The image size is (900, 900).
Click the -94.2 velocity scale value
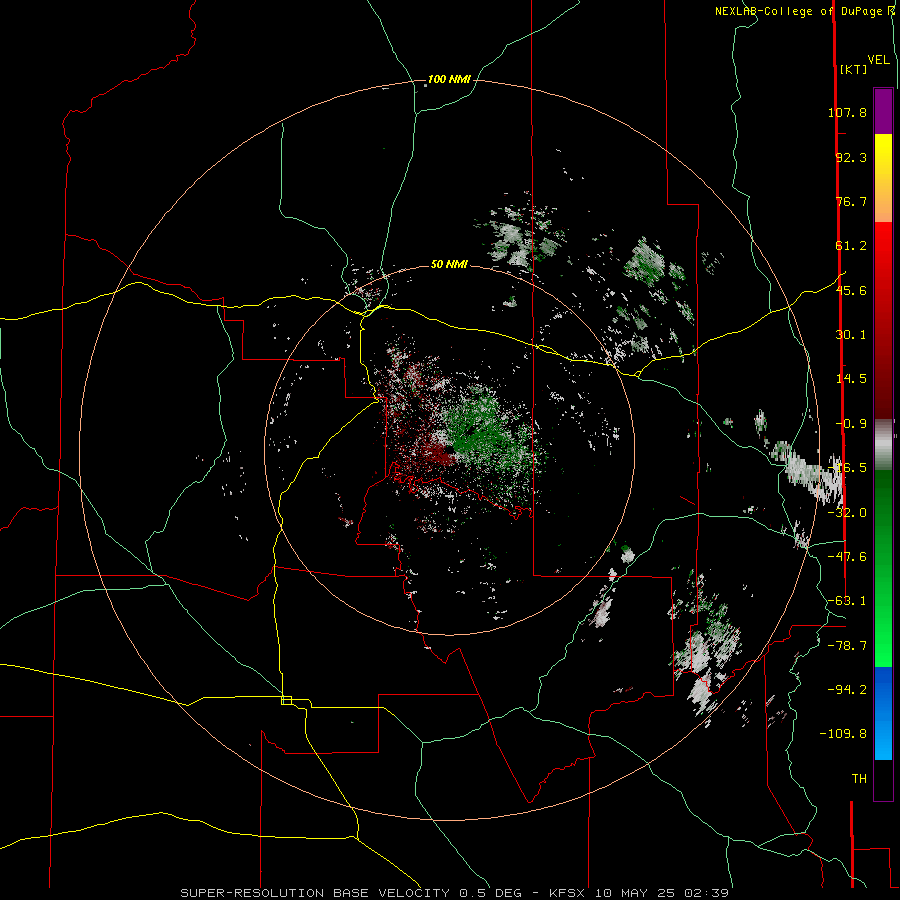tap(847, 690)
